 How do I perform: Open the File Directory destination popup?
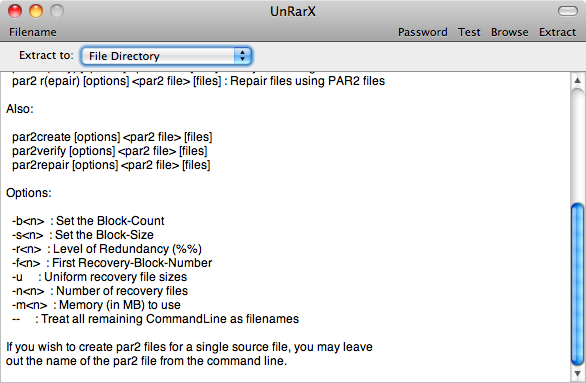point(166,56)
